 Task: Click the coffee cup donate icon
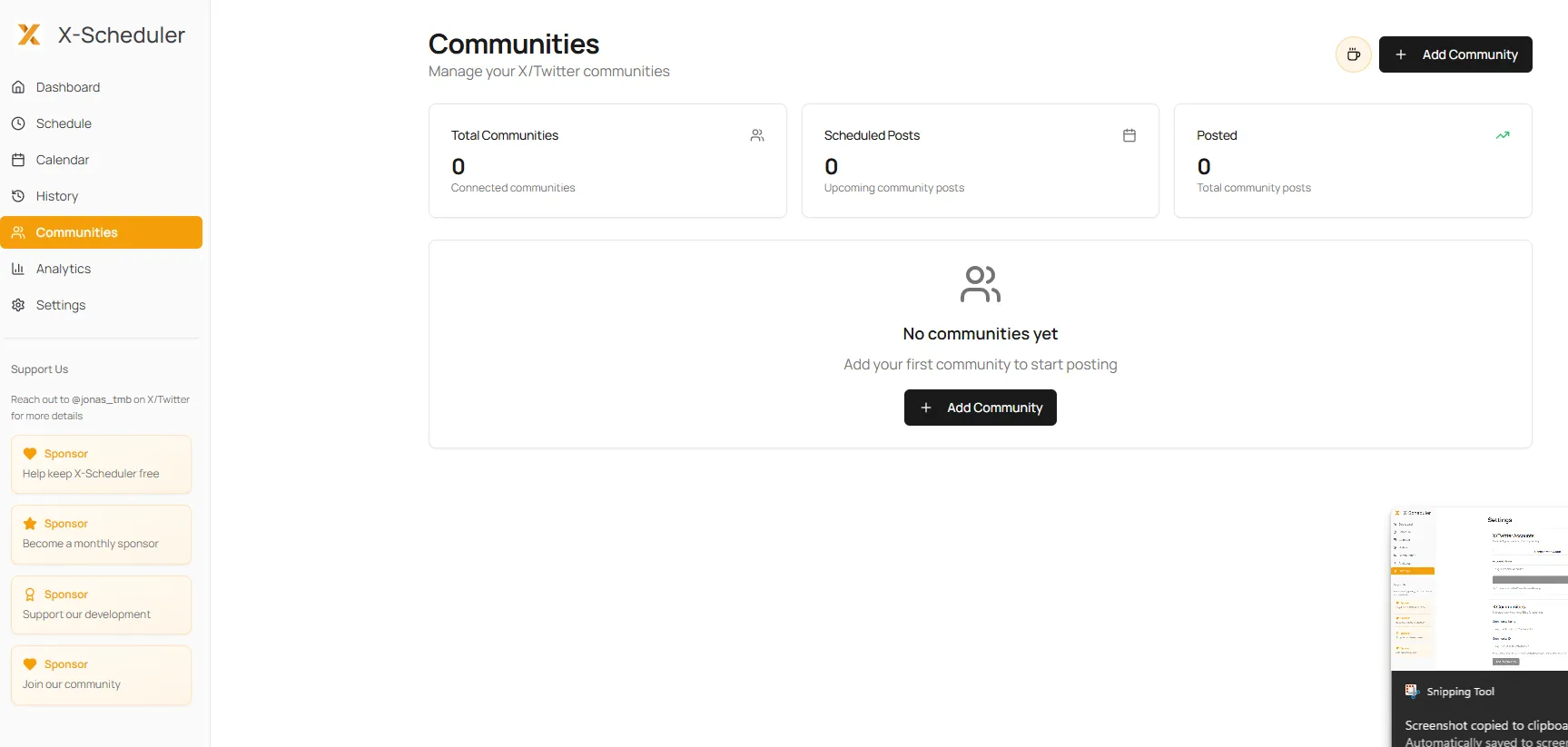[x=1353, y=54]
